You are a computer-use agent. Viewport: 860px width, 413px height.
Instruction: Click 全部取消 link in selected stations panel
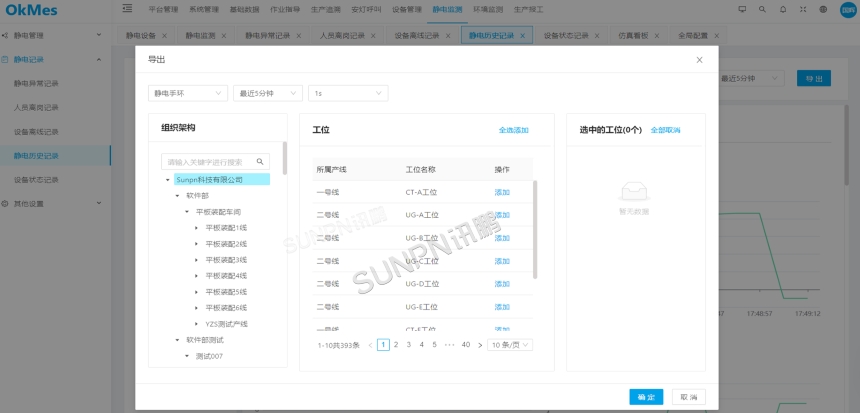(x=665, y=131)
